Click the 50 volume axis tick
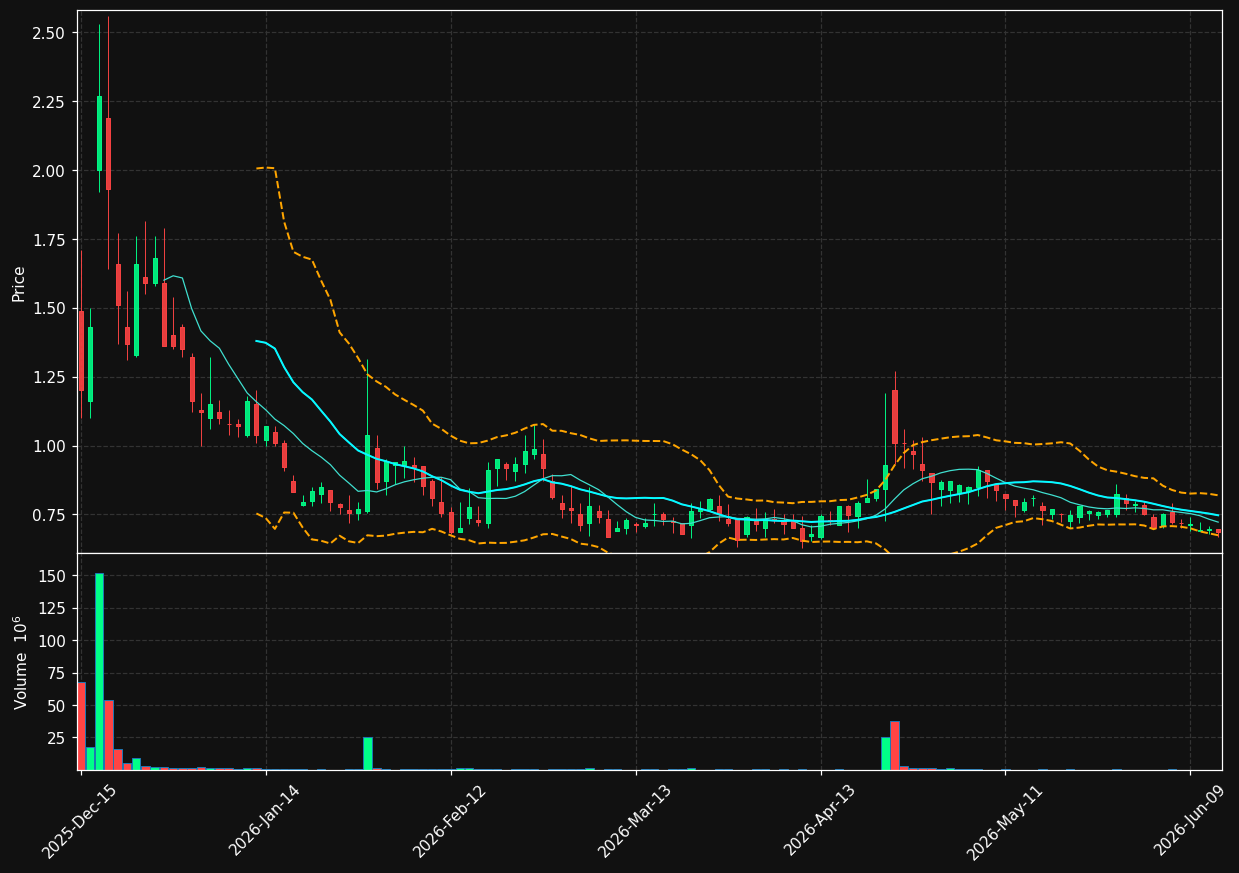 pos(57,706)
